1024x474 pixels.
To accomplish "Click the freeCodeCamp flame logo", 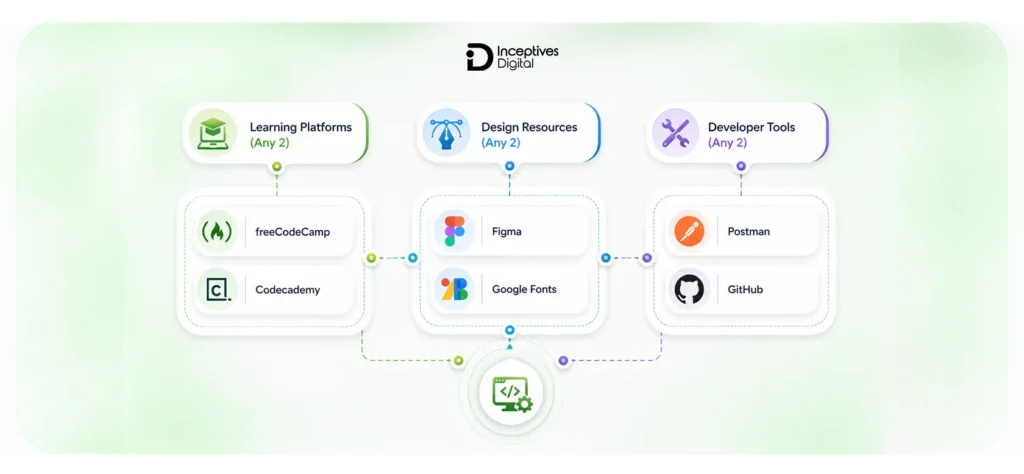I will coord(217,232).
